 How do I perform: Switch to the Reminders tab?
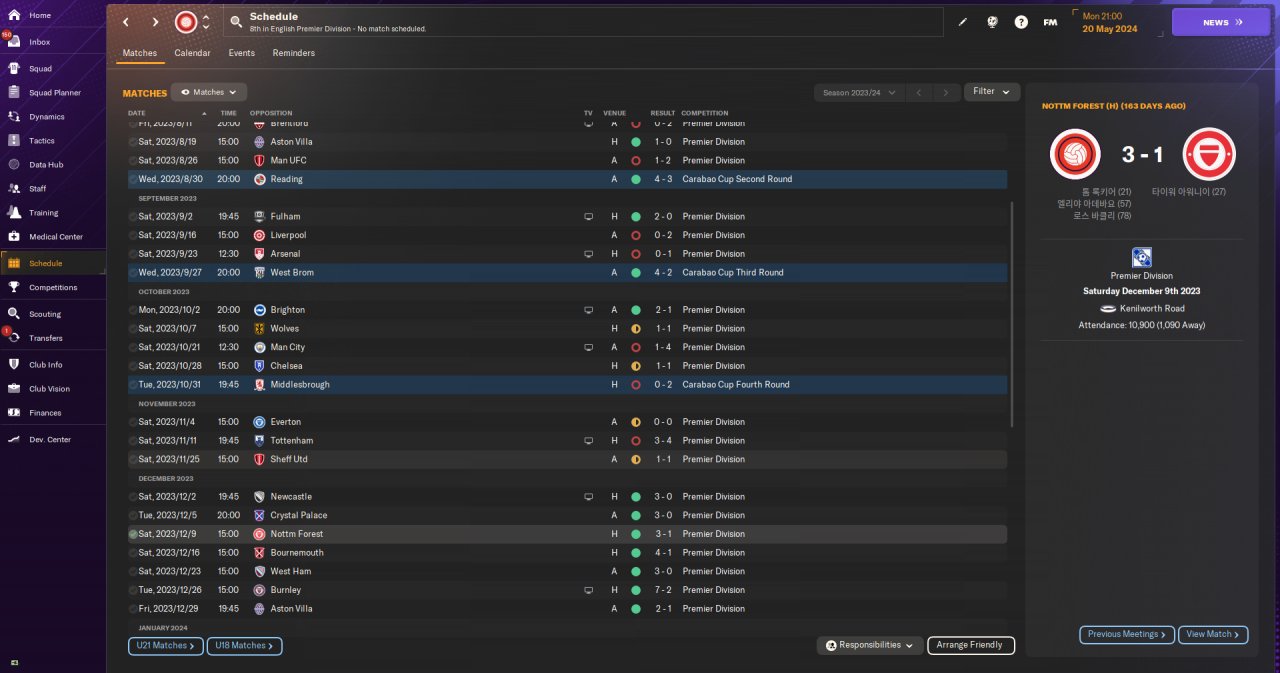pyautogui.click(x=294, y=53)
